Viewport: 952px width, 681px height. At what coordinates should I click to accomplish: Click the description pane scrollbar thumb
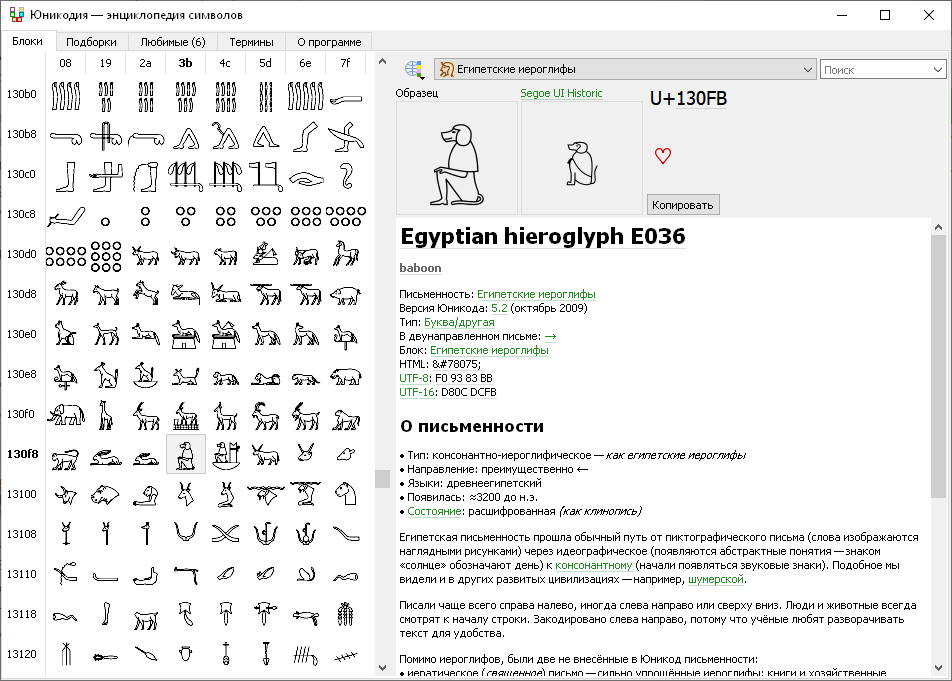pyautogui.click(x=938, y=366)
